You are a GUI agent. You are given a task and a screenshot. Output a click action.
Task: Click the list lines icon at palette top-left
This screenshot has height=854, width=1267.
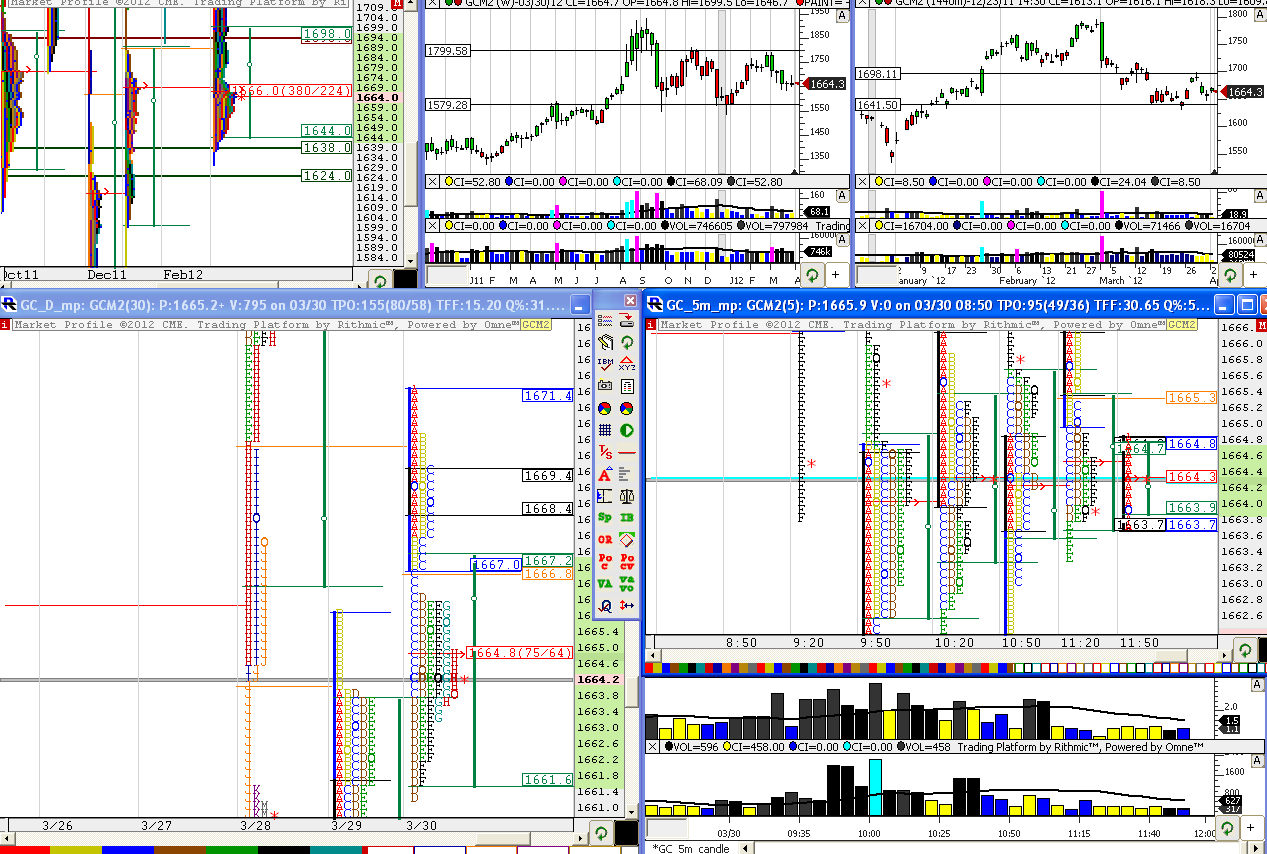coord(605,320)
